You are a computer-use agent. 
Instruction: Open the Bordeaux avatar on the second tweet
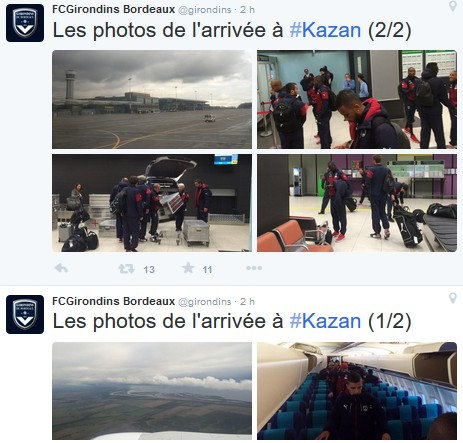click(25, 314)
